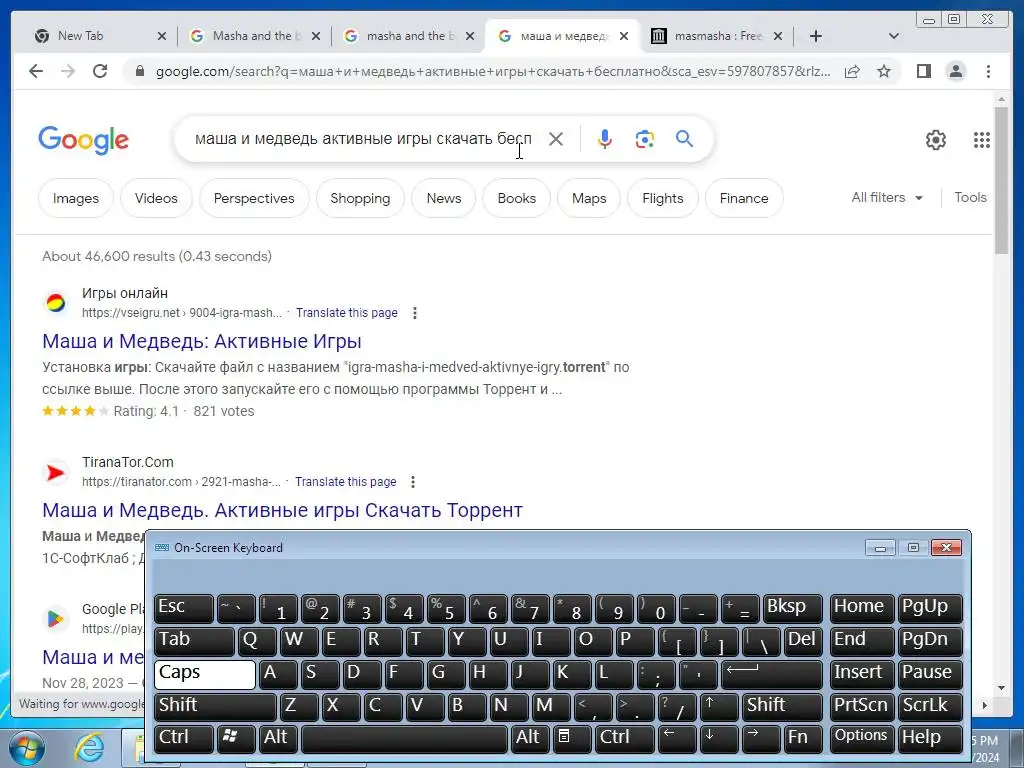Click the blue search magnifier button
The image size is (1024, 768).
(x=684, y=138)
